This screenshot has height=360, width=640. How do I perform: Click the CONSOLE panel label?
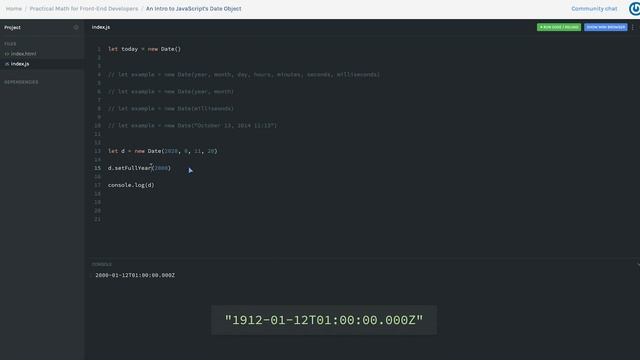(102, 264)
